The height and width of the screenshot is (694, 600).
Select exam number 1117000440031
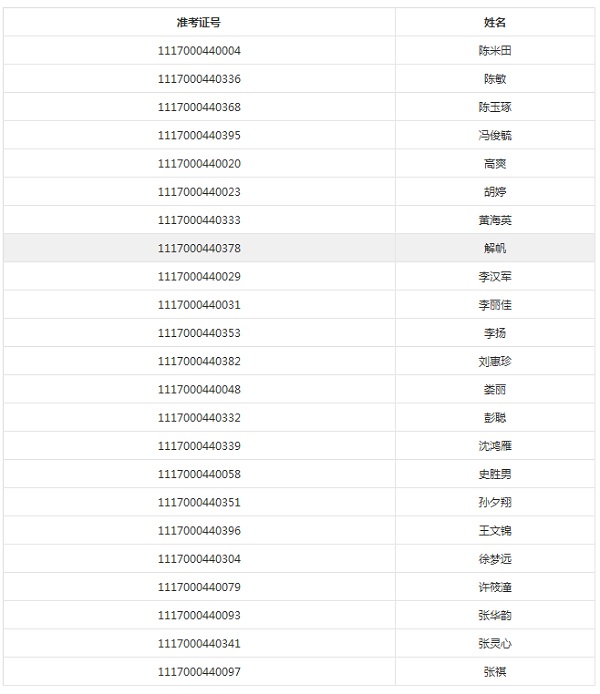[x=199, y=305]
